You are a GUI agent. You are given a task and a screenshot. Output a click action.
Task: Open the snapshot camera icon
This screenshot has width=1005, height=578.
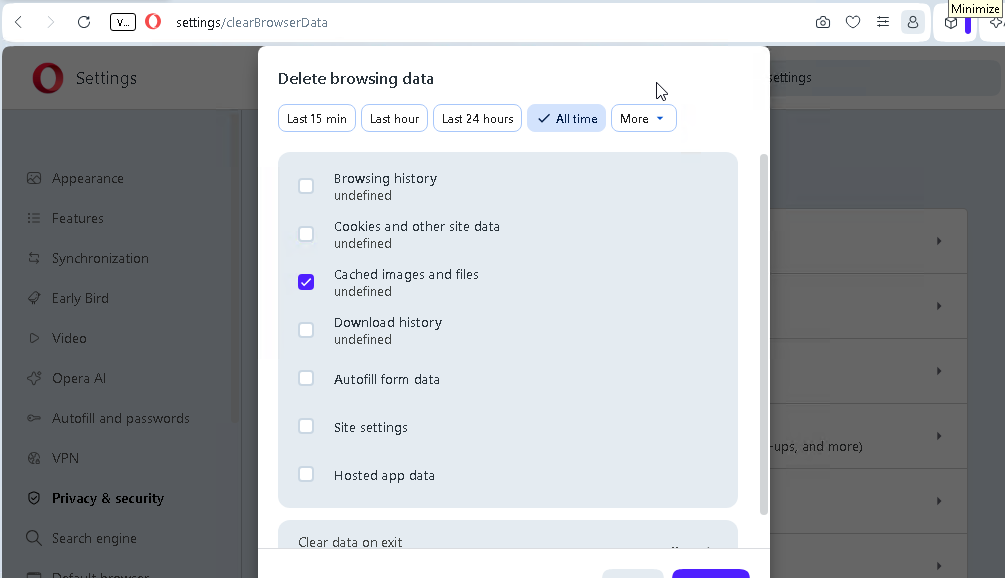(823, 22)
